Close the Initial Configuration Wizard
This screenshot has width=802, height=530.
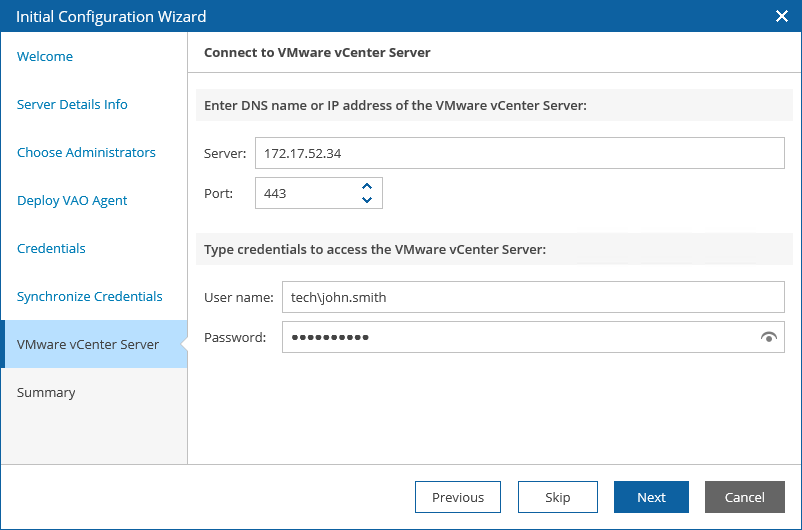pyautogui.click(x=782, y=16)
